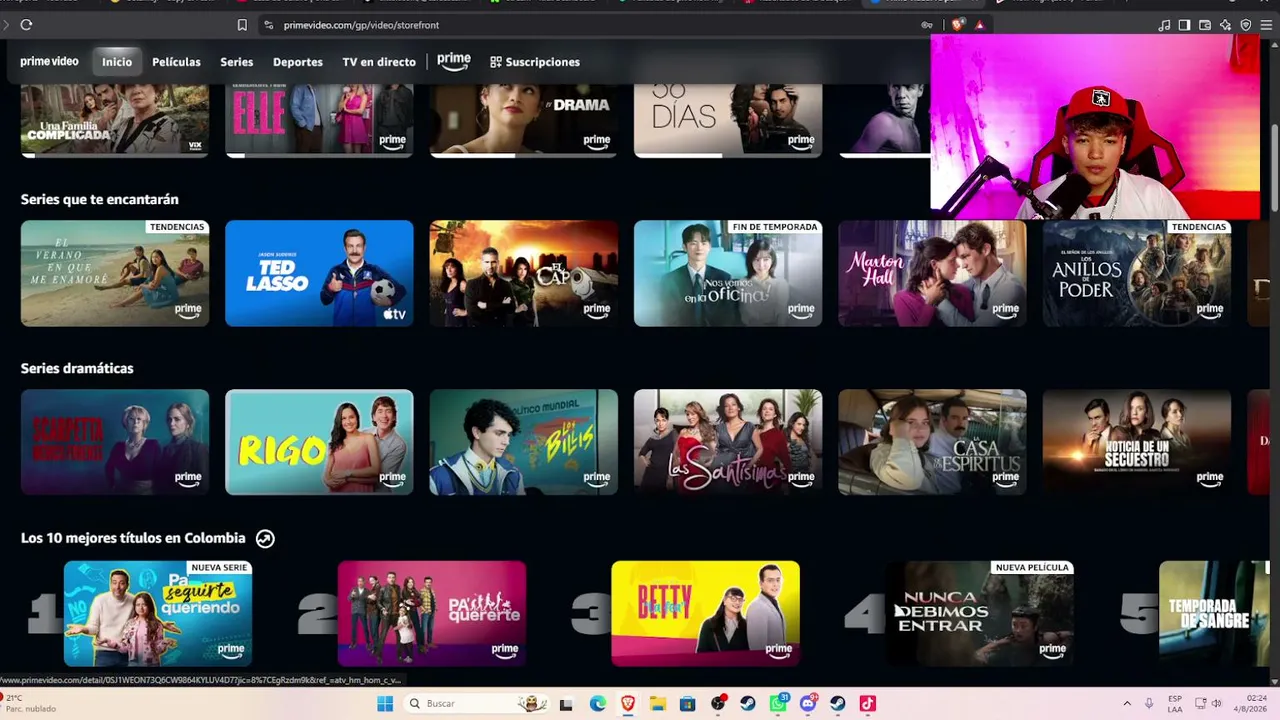
Task: Go to the Películas tab
Action: click(176, 62)
